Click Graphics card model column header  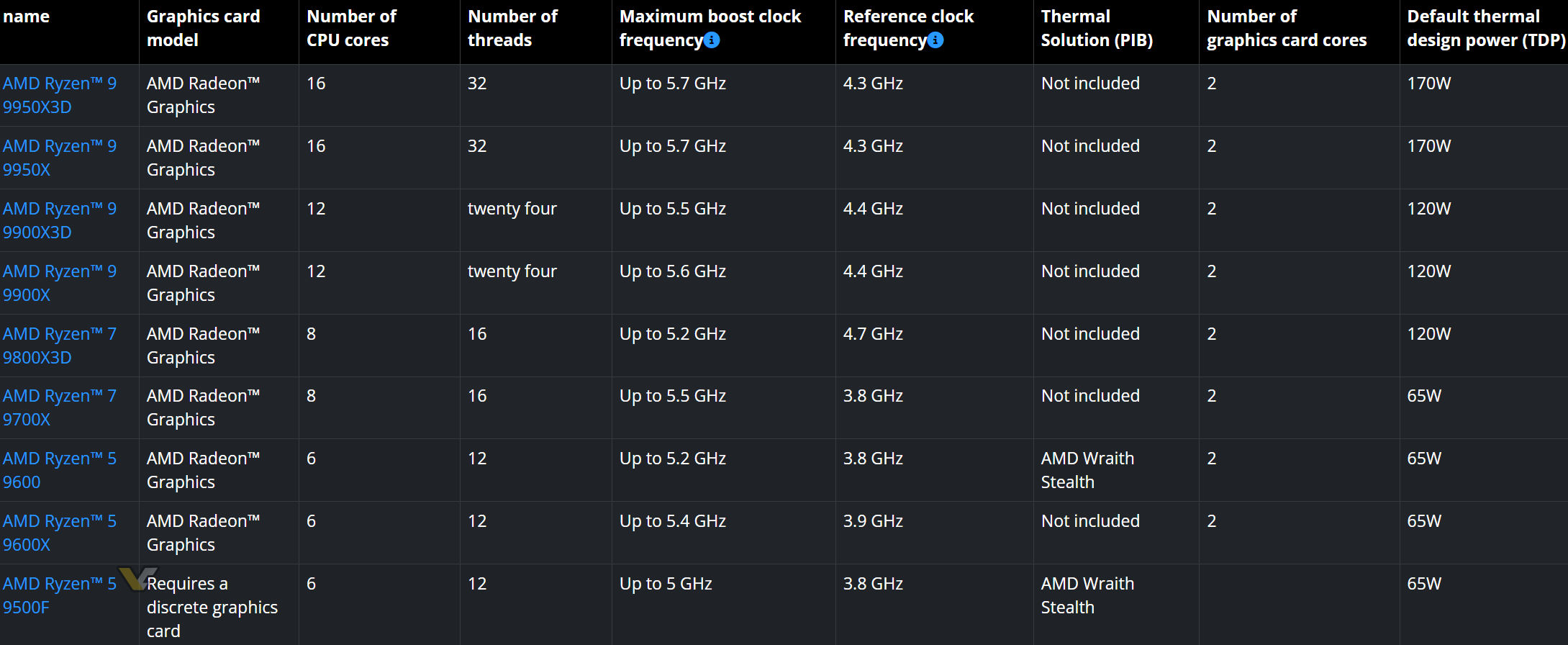coord(203,28)
